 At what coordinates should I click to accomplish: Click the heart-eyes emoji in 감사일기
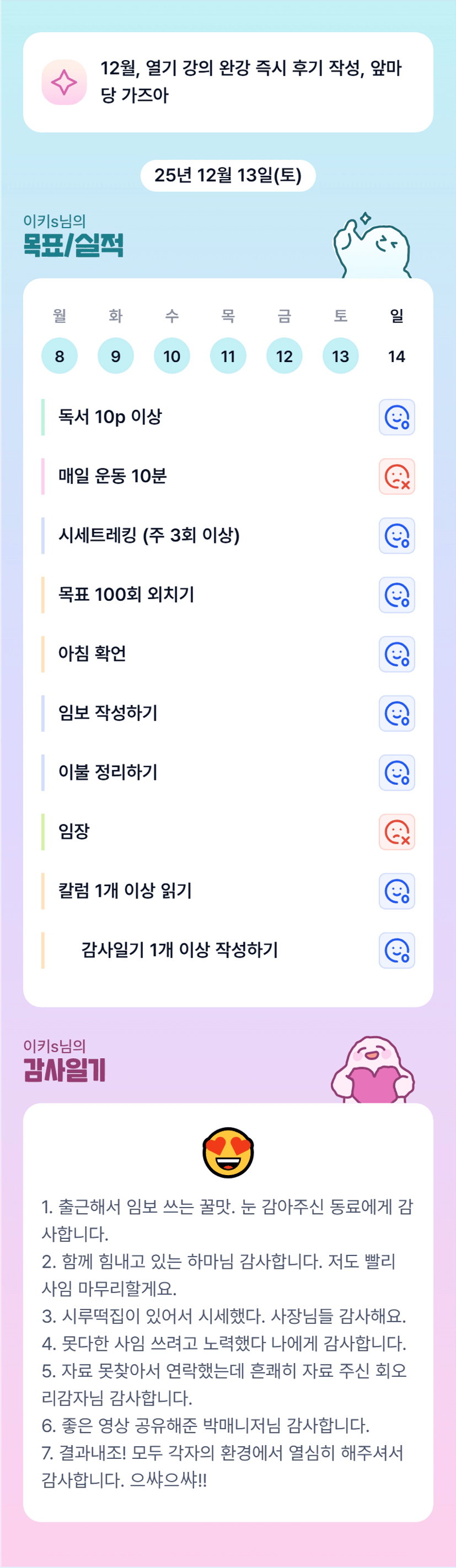click(228, 1152)
